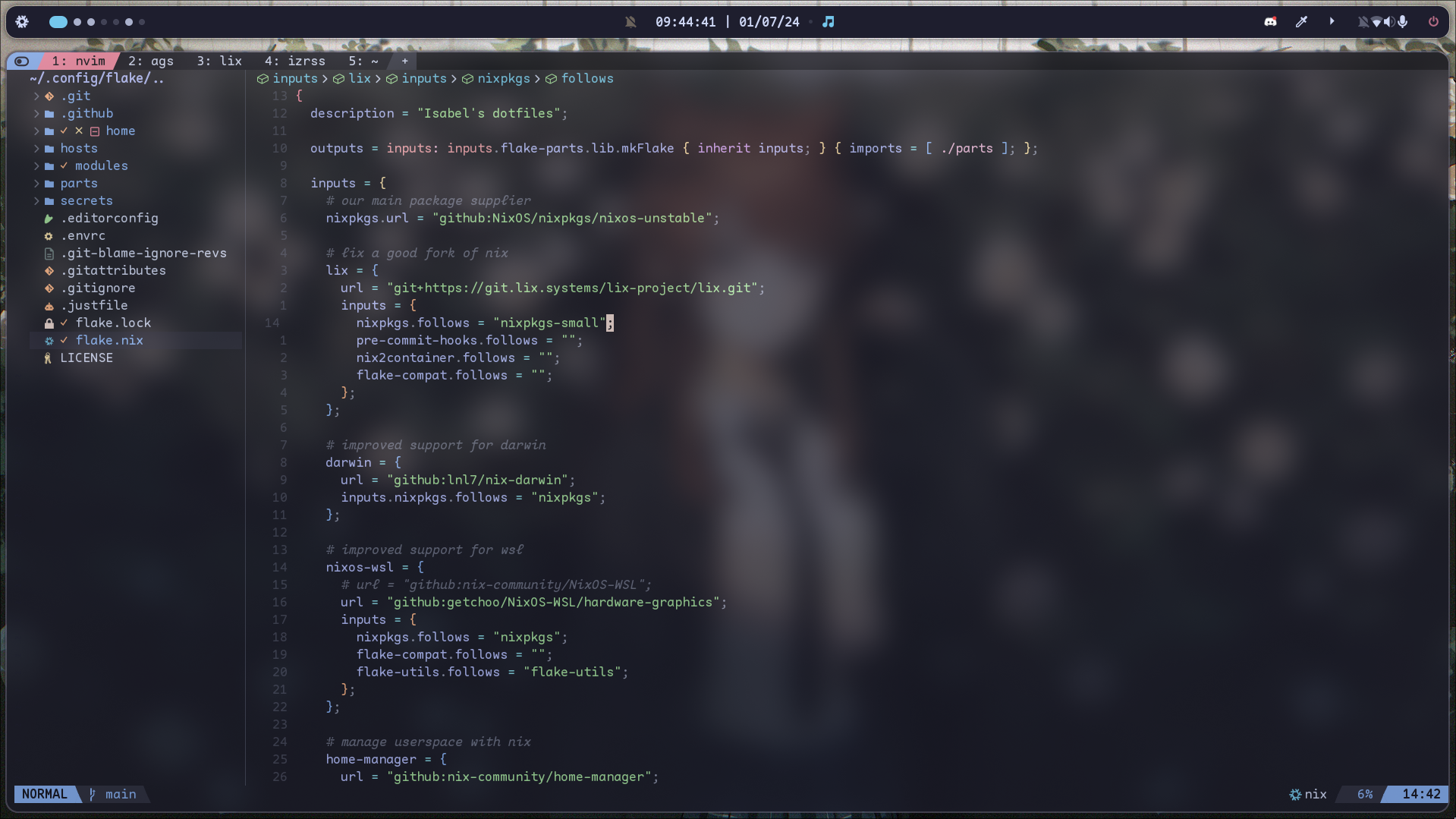1456x819 pixels.
Task: Toggle the pill switch left of nvim tab
Action: point(22,61)
